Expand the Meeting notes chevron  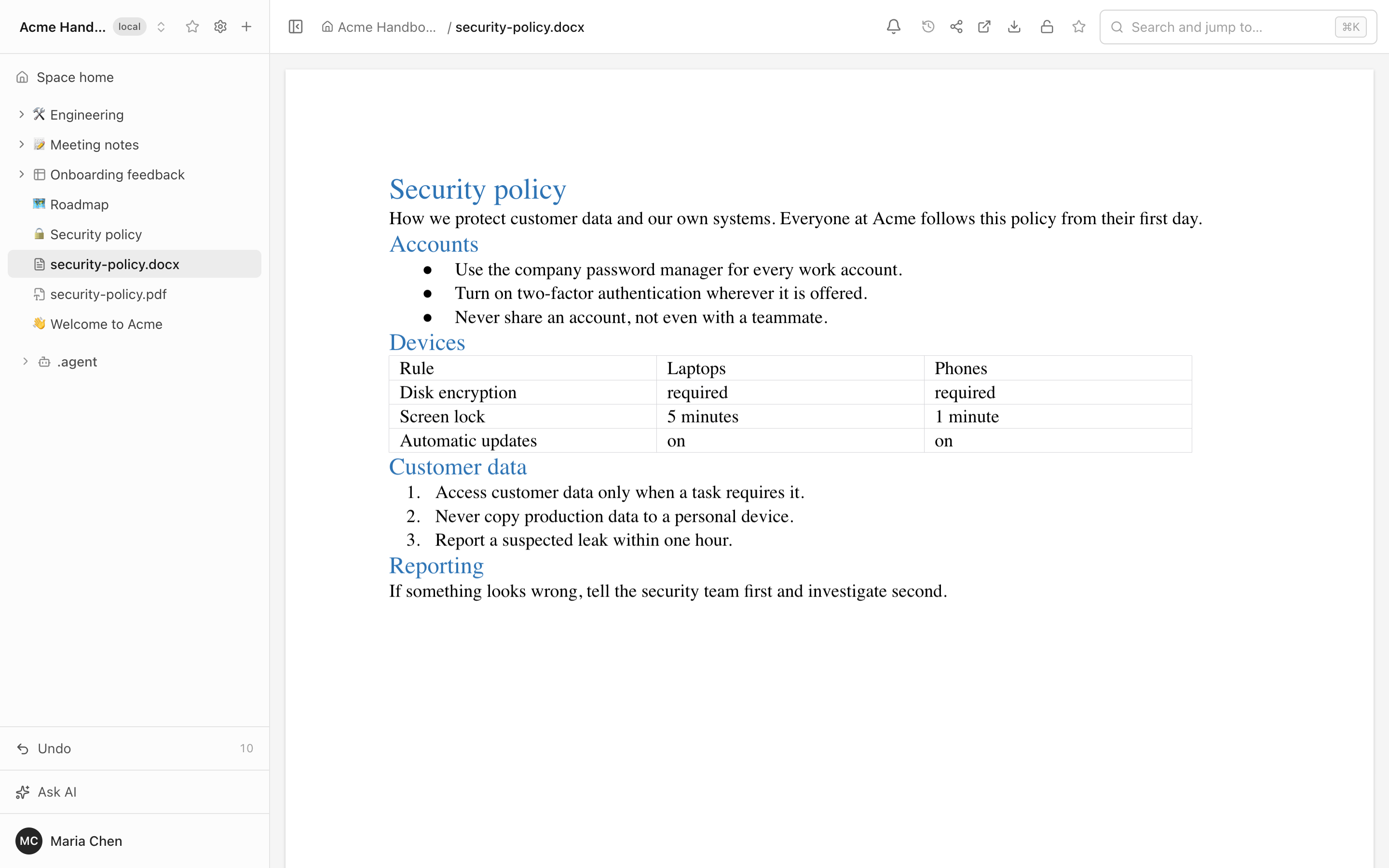click(x=21, y=144)
